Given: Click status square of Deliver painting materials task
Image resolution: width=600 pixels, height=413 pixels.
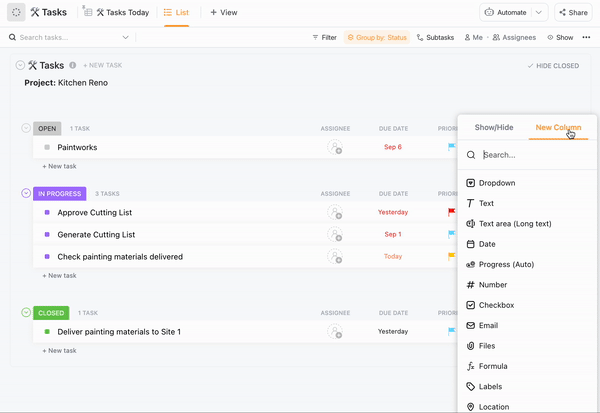Looking at the screenshot, I should coord(47,331).
